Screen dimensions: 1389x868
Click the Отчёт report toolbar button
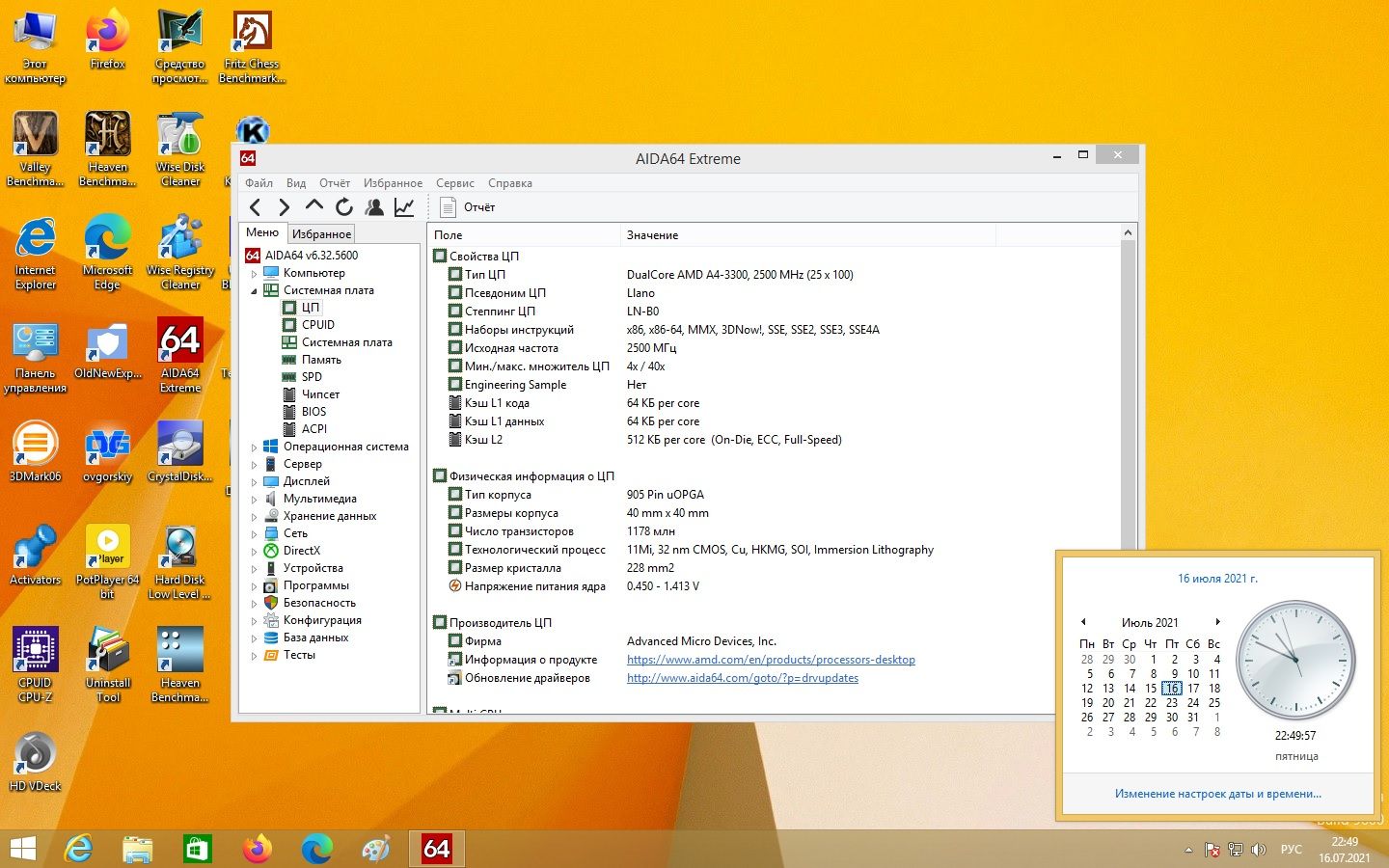click(x=468, y=207)
